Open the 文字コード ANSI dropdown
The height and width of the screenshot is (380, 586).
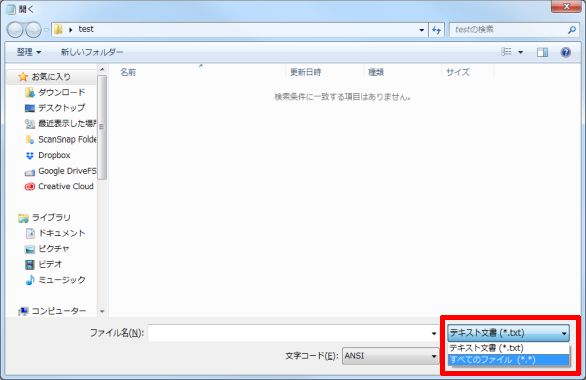click(x=391, y=356)
